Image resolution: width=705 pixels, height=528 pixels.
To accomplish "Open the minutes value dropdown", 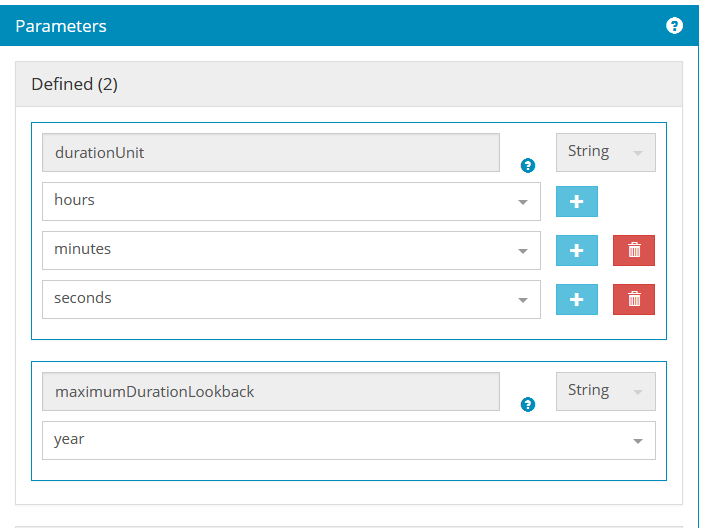I will [x=290, y=250].
